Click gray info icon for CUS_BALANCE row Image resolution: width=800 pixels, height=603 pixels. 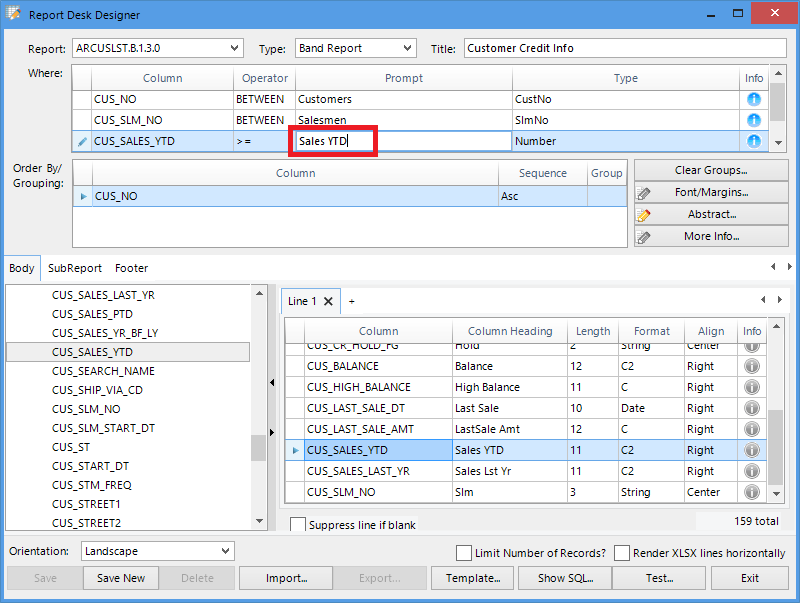click(752, 366)
